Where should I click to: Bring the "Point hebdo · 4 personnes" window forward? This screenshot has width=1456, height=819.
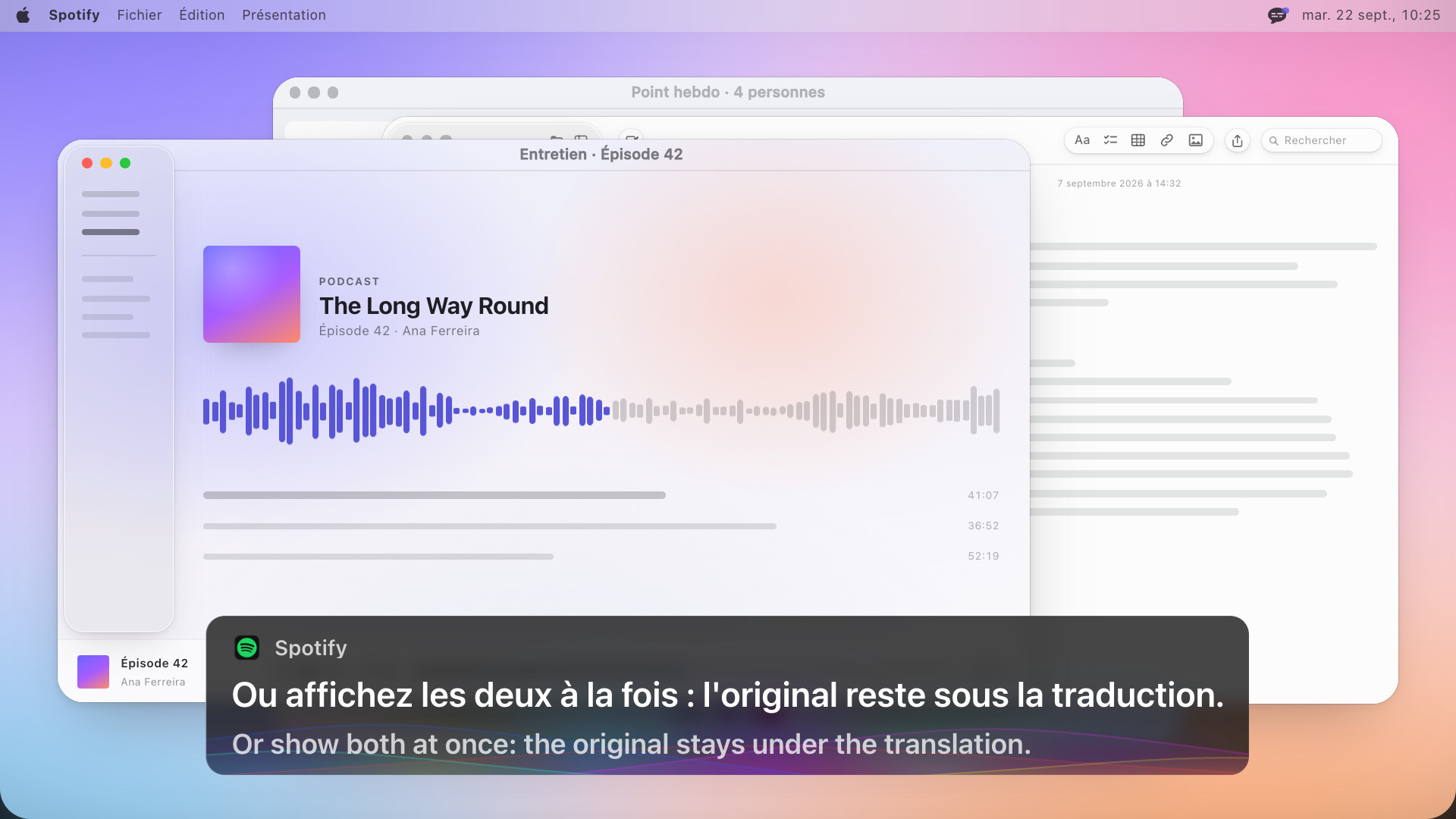point(728,92)
